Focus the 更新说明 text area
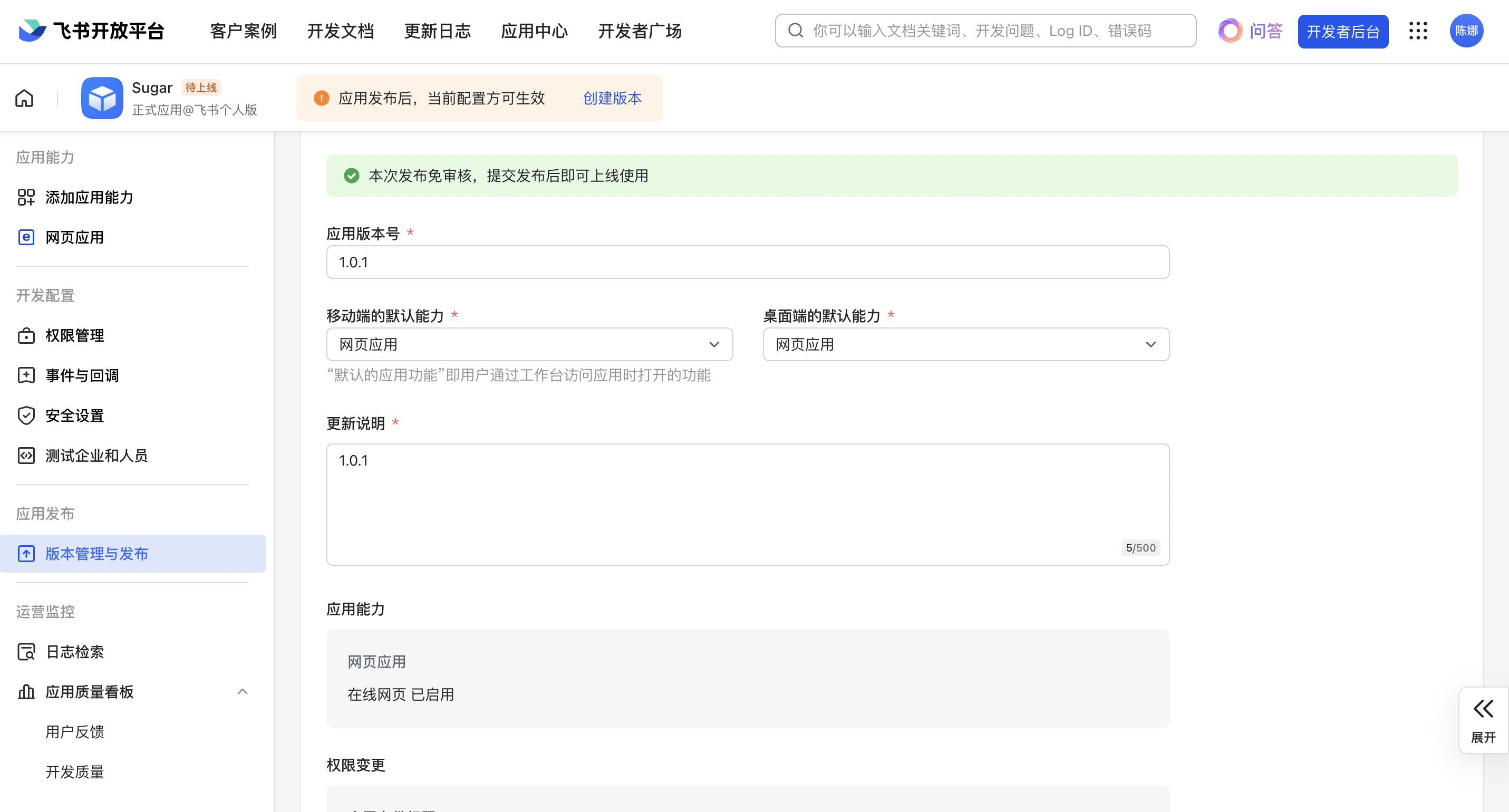The height and width of the screenshot is (812, 1509). click(748, 504)
